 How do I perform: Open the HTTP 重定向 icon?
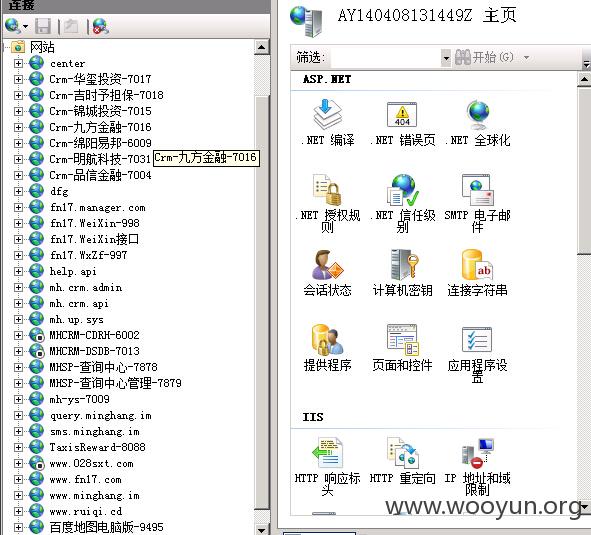click(x=402, y=452)
